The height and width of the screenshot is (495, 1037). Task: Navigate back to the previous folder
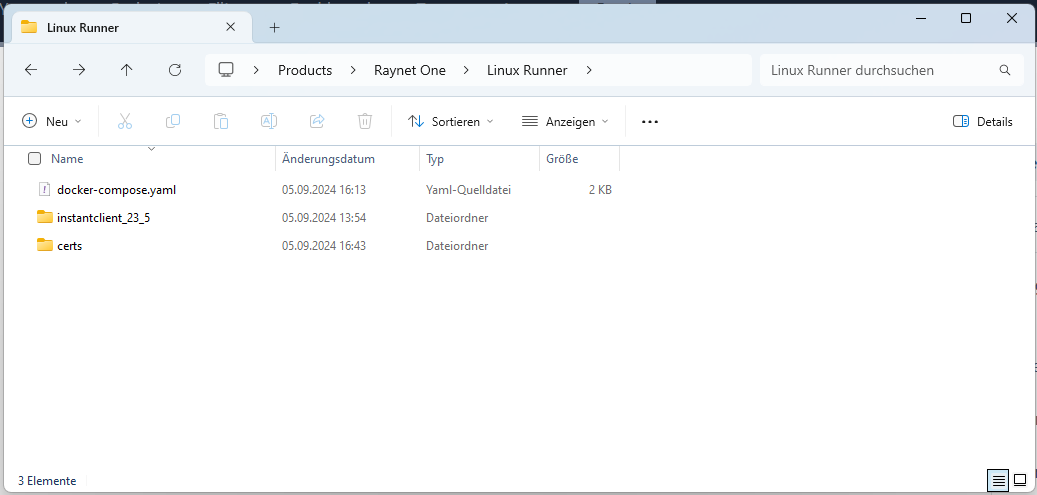[x=31, y=70]
